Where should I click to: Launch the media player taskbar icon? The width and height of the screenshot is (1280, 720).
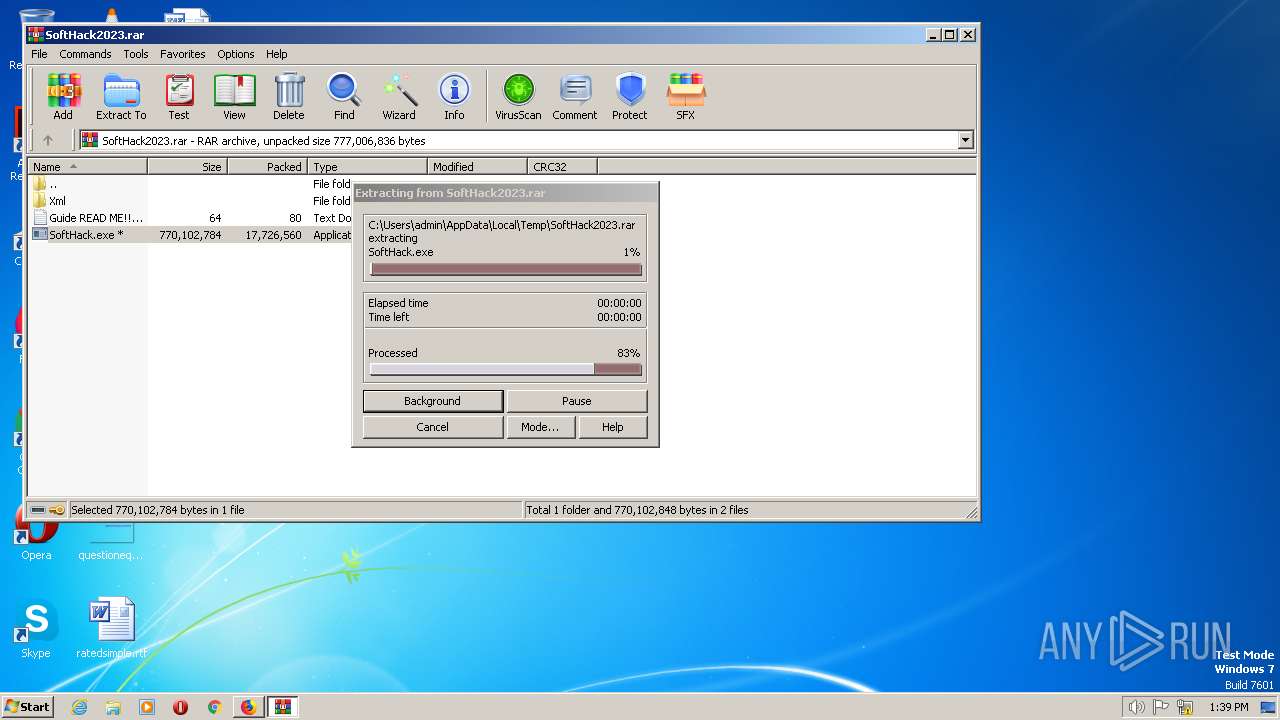[147, 707]
